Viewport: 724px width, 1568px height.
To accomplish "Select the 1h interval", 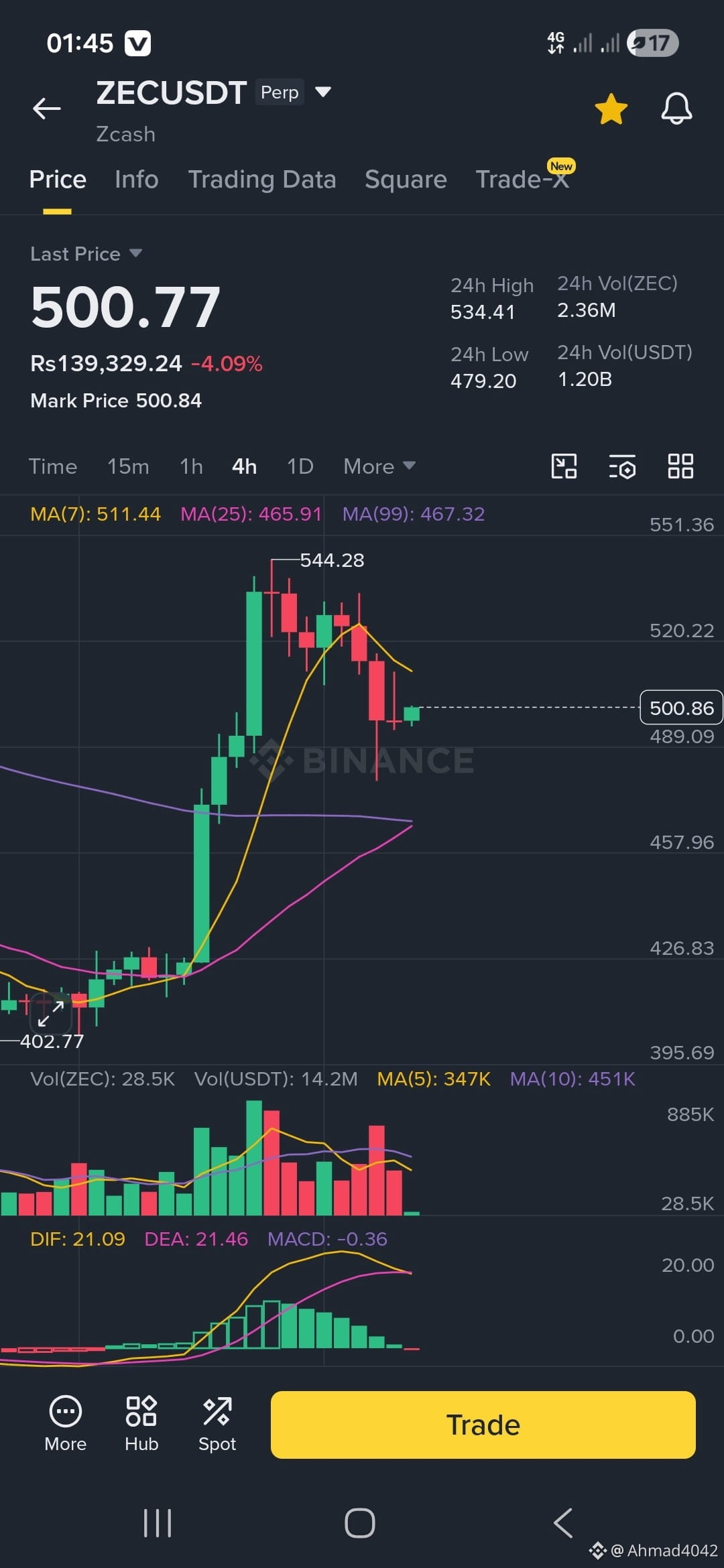I will (x=191, y=466).
